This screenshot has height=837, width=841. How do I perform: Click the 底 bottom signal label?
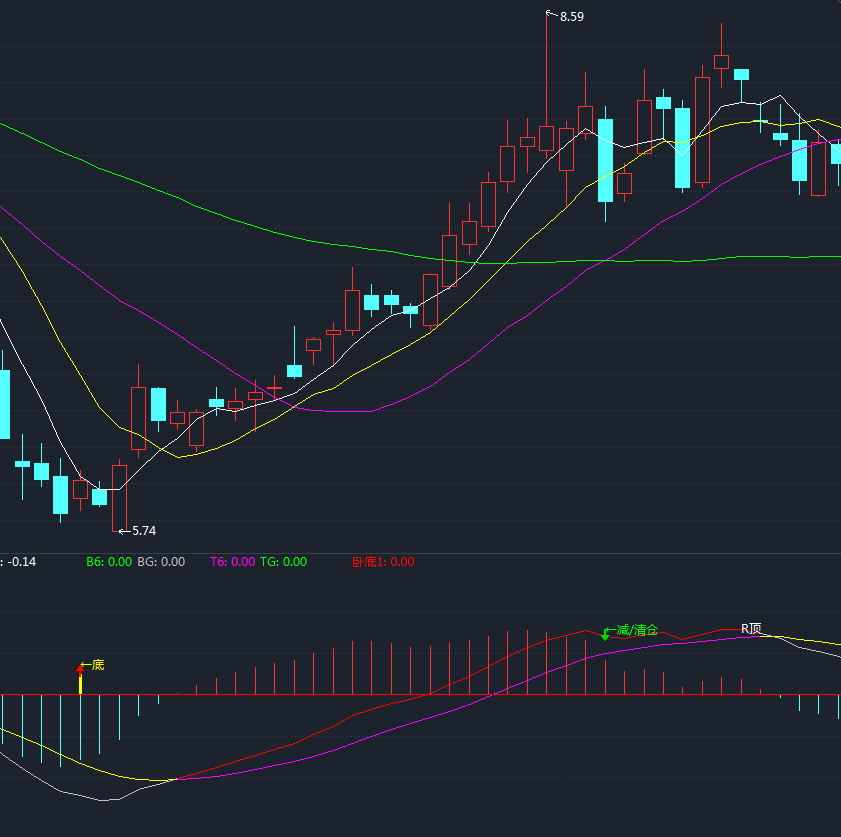[x=98, y=665]
